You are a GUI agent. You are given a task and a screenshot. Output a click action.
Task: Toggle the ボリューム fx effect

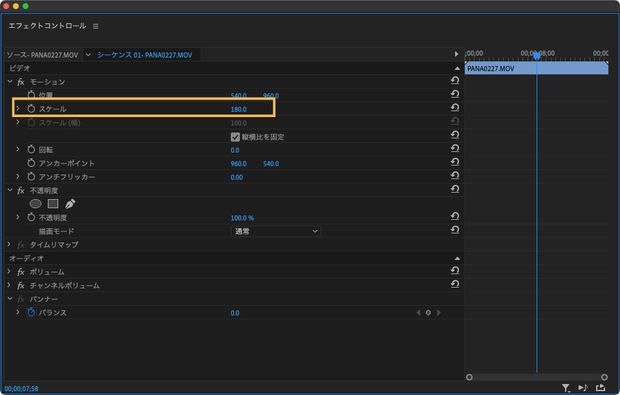(x=21, y=272)
